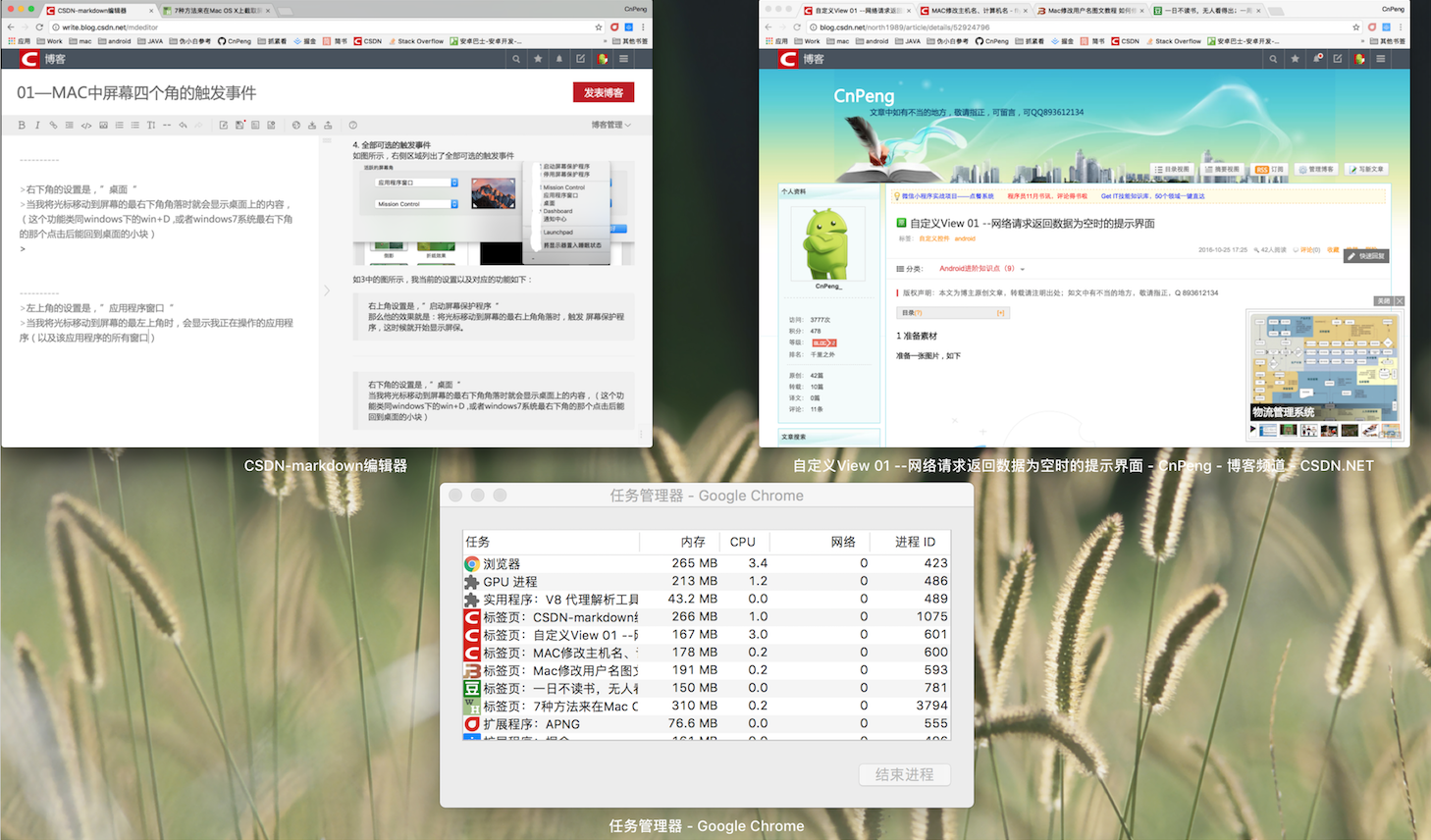Viewport: 1431px width, 840px height.
Task: Switch to the 一日不读书，无人看得出 tab
Action: (x=1207, y=11)
